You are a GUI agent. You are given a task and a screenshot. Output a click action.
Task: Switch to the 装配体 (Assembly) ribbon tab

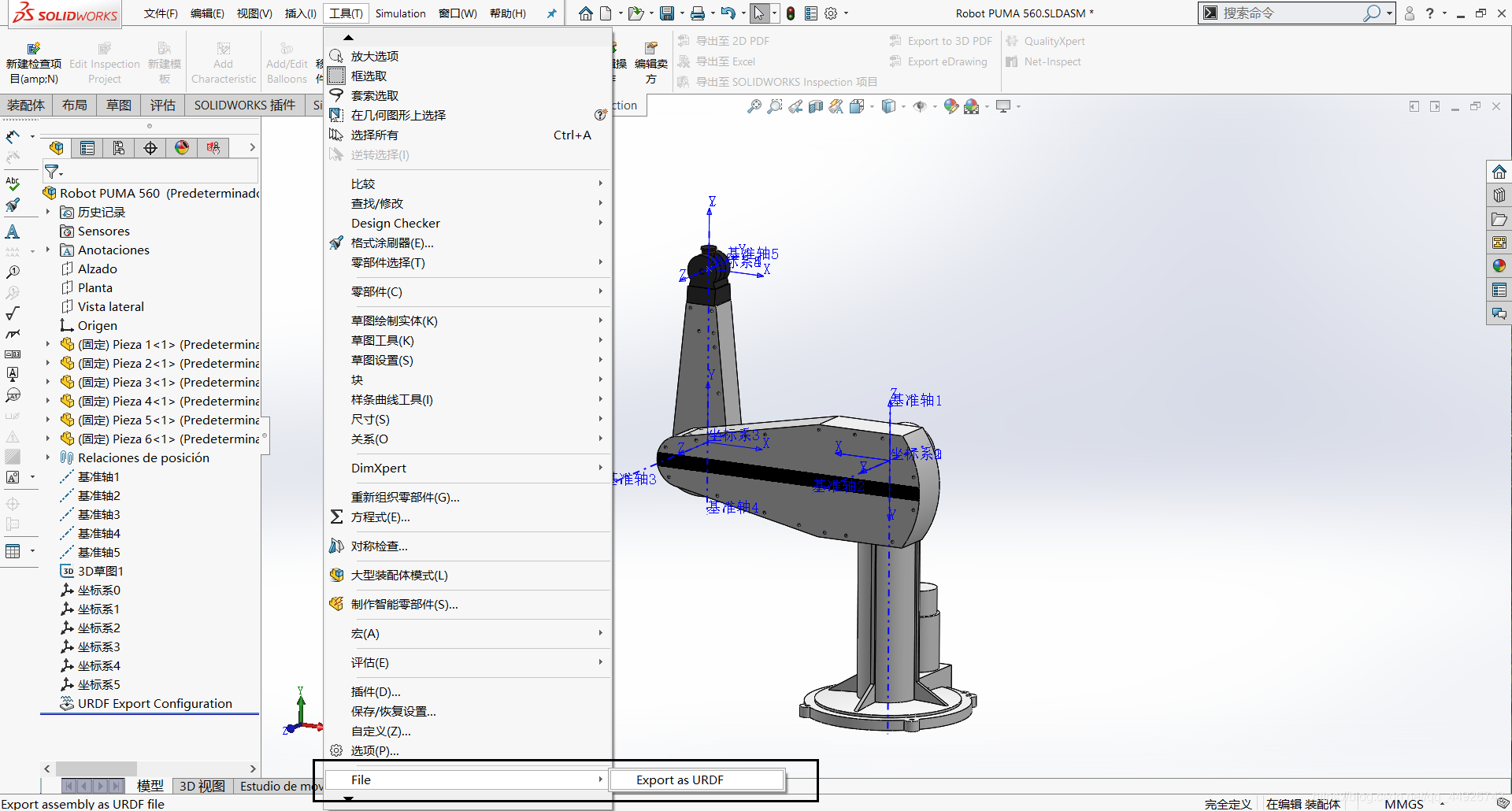pos(26,106)
